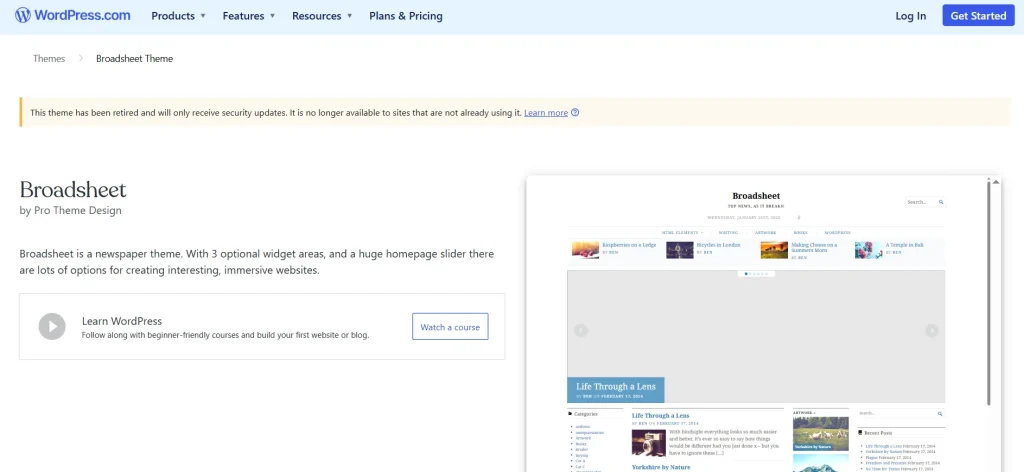The width and height of the screenshot is (1024, 472).
Task: Open Plans & Pricing page
Action: coord(405,16)
